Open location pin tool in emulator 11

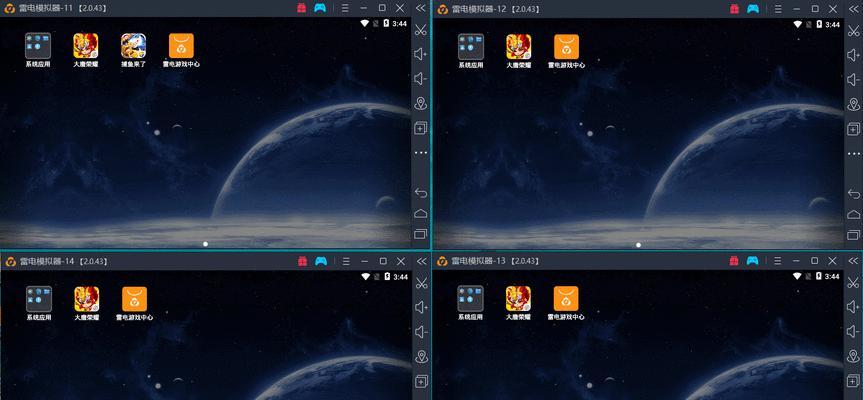pyautogui.click(x=421, y=103)
